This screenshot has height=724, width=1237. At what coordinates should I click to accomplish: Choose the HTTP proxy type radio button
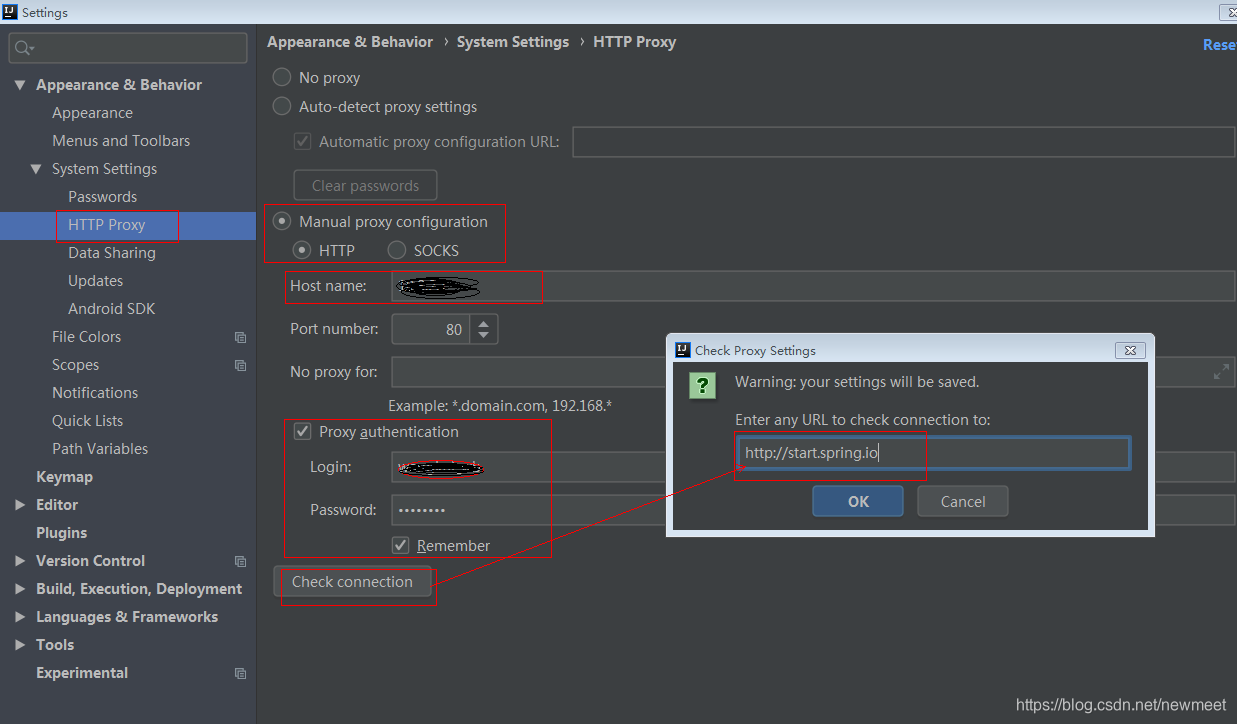coord(302,250)
